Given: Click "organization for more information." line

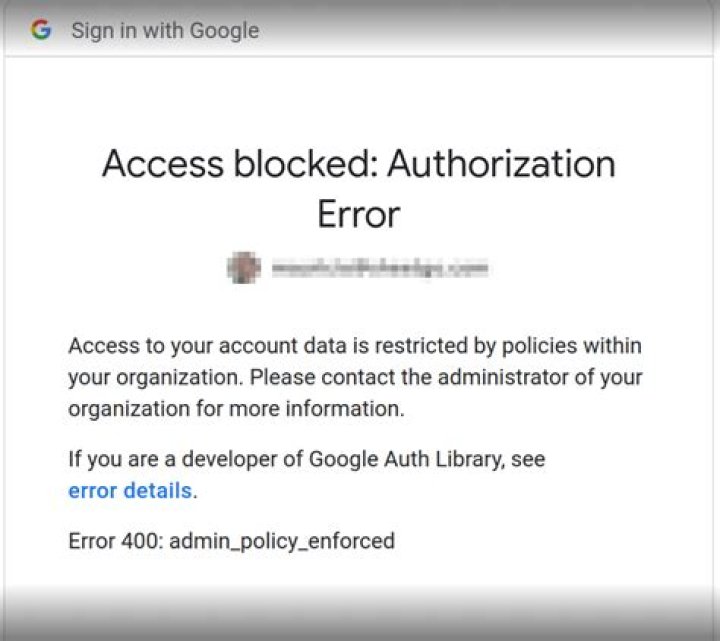Looking at the screenshot, I should click(x=236, y=409).
